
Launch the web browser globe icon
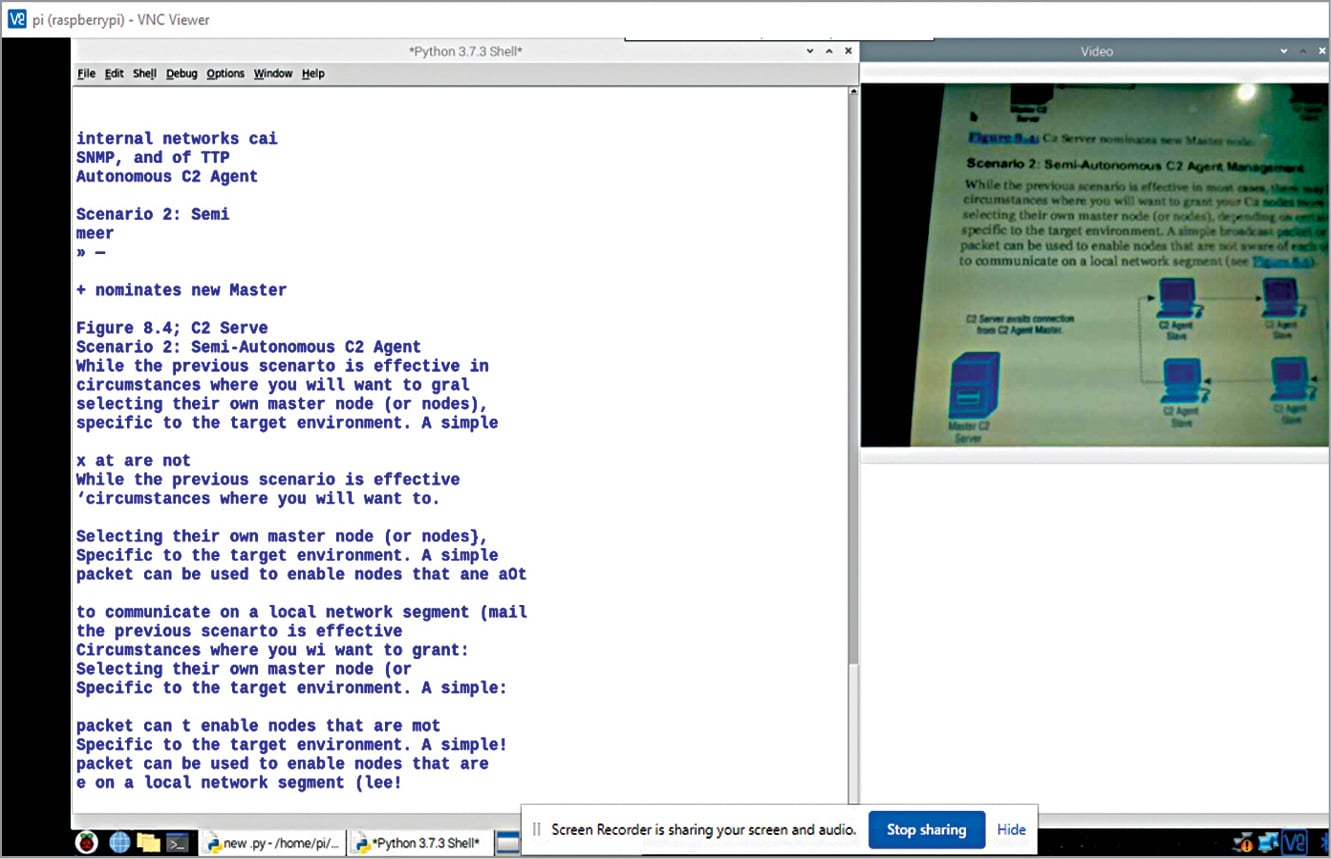119,842
